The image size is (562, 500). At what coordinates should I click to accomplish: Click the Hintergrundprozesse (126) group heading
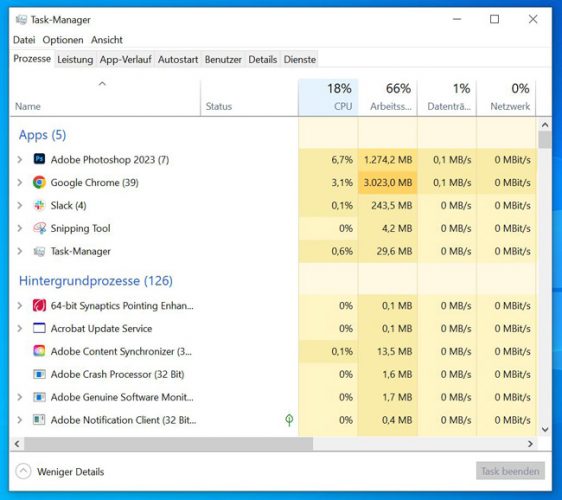click(x=96, y=281)
